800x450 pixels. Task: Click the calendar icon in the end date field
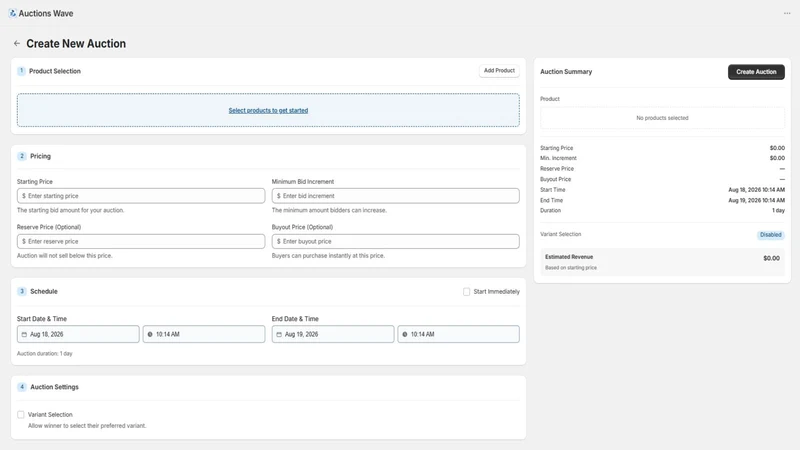(x=279, y=335)
